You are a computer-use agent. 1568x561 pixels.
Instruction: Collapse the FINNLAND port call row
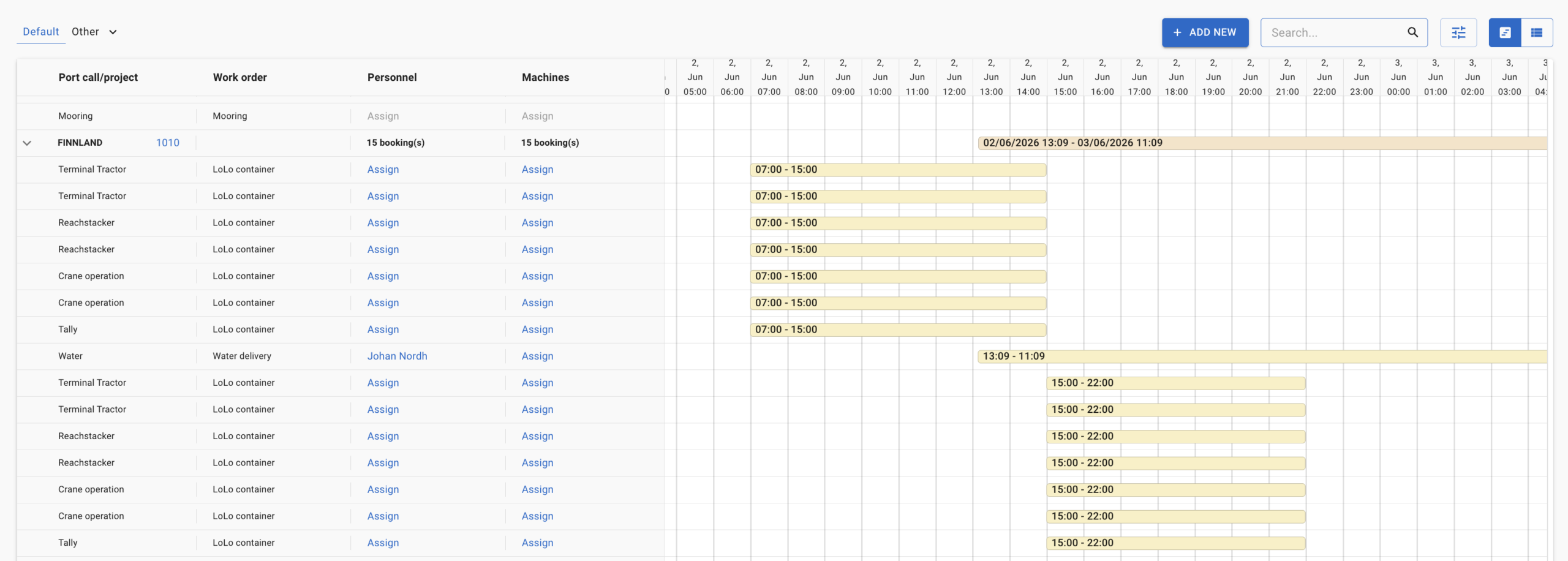(27, 143)
